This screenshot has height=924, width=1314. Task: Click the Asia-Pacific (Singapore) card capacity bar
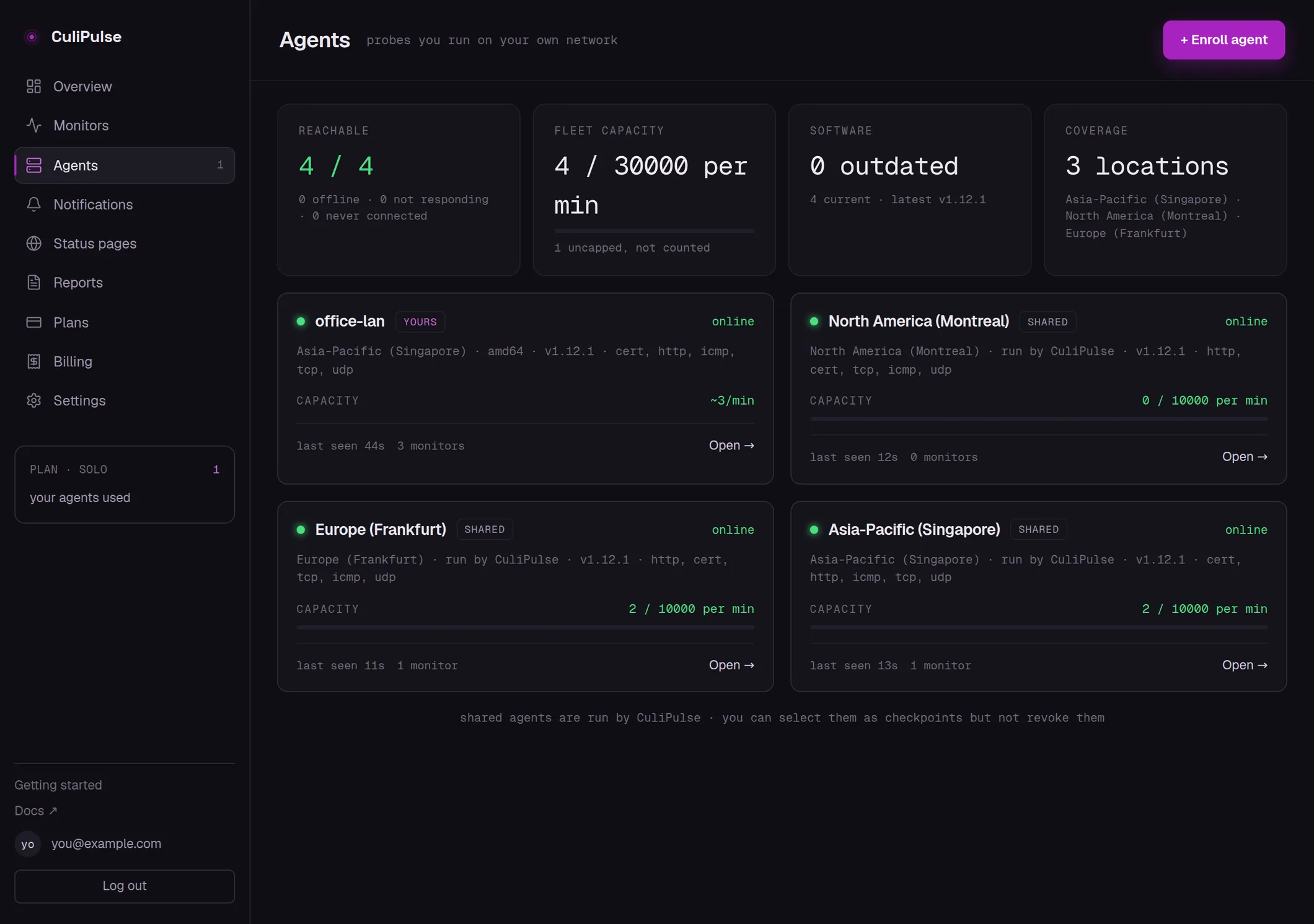1038,627
